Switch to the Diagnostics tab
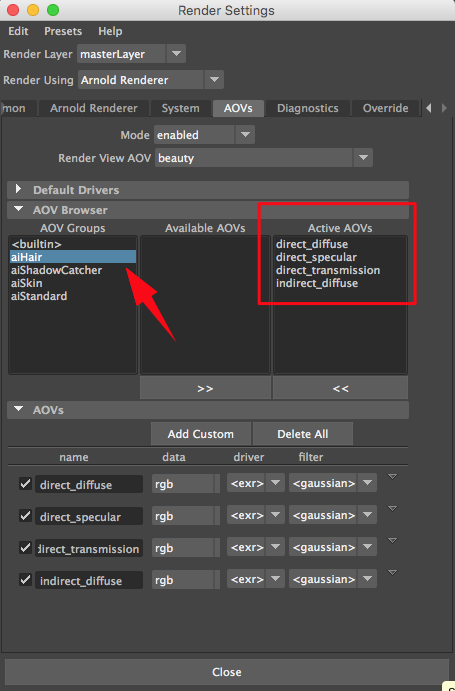The width and height of the screenshot is (455, 691). pos(307,108)
